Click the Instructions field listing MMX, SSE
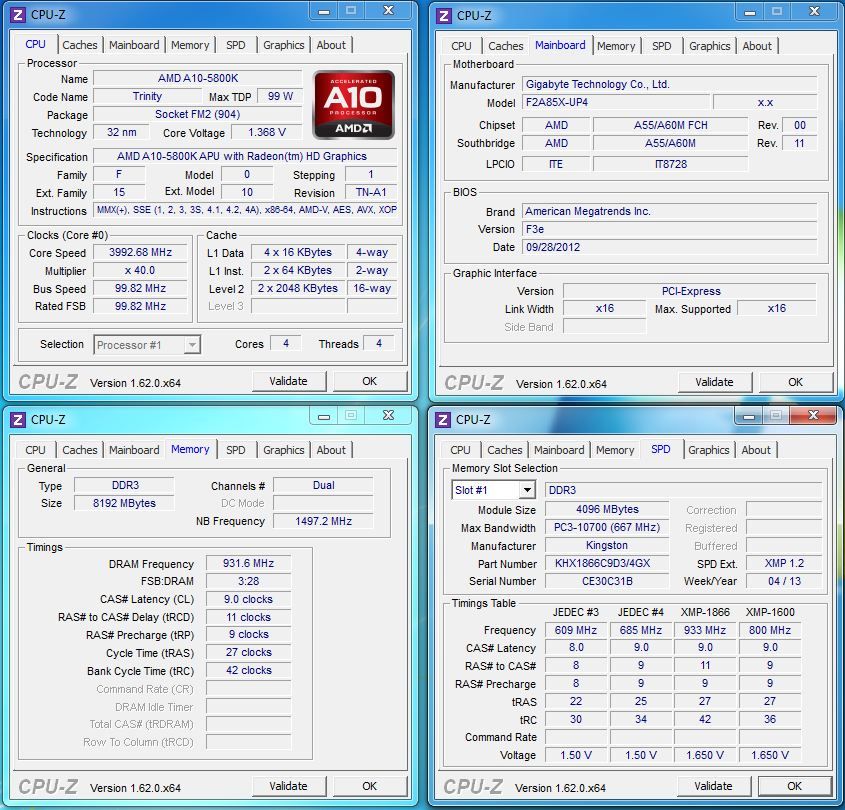The image size is (845, 810). 246,210
